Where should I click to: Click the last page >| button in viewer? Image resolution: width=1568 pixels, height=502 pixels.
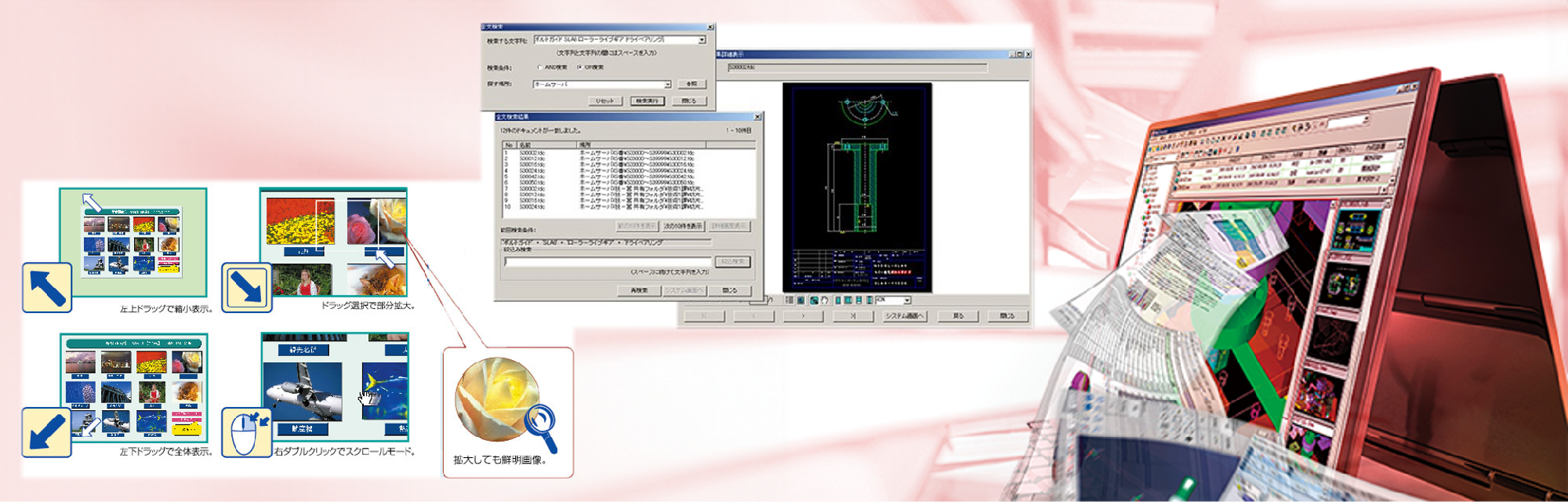click(x=852, y=316)
